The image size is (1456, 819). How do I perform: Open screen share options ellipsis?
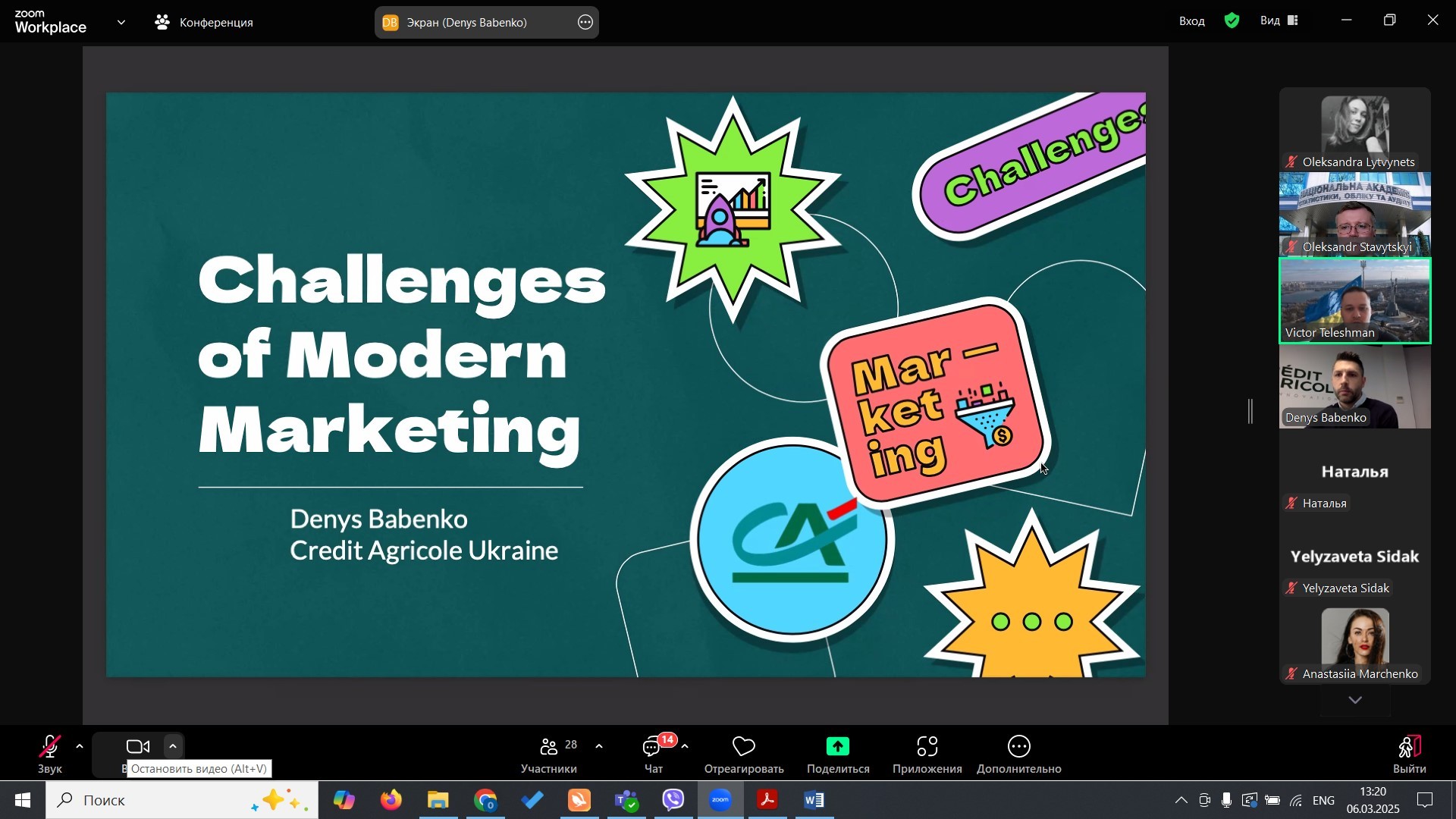pyautogui.click(x=585, y=23)
